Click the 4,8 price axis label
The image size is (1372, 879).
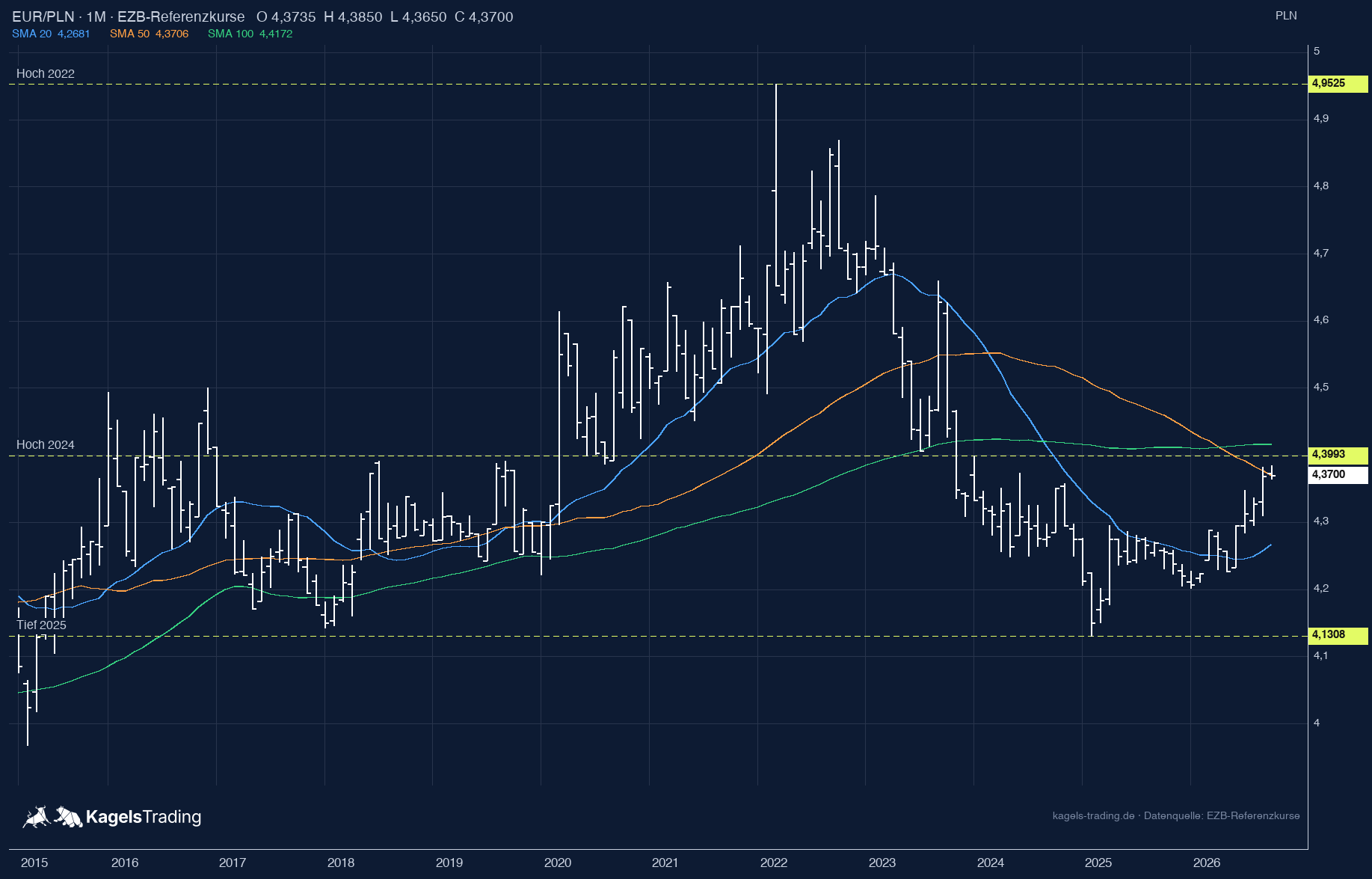[1321, 186]
